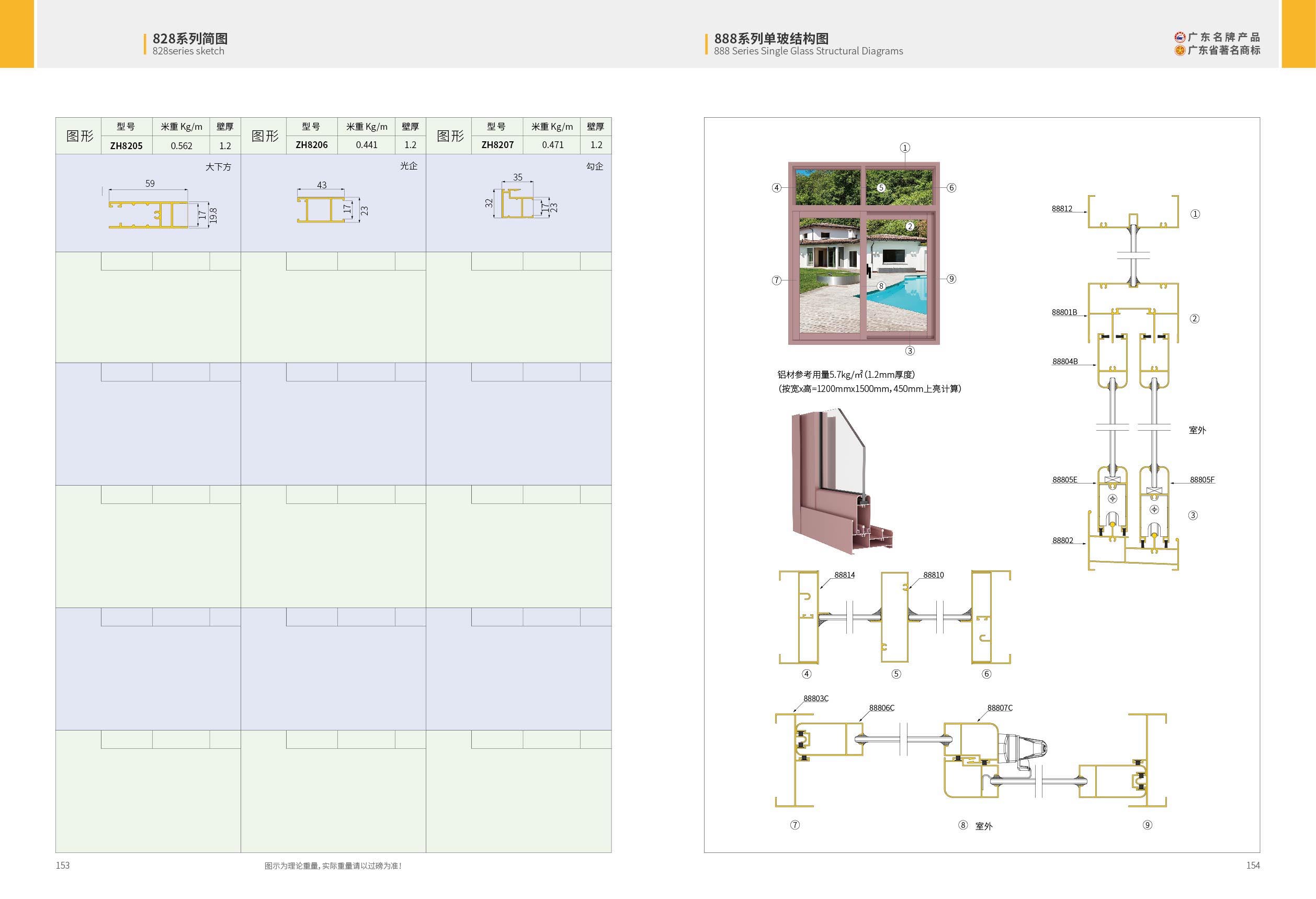Click the 88807C part label
The width and height of the screenshot is (1316, 899).
tap(1000, 707)
